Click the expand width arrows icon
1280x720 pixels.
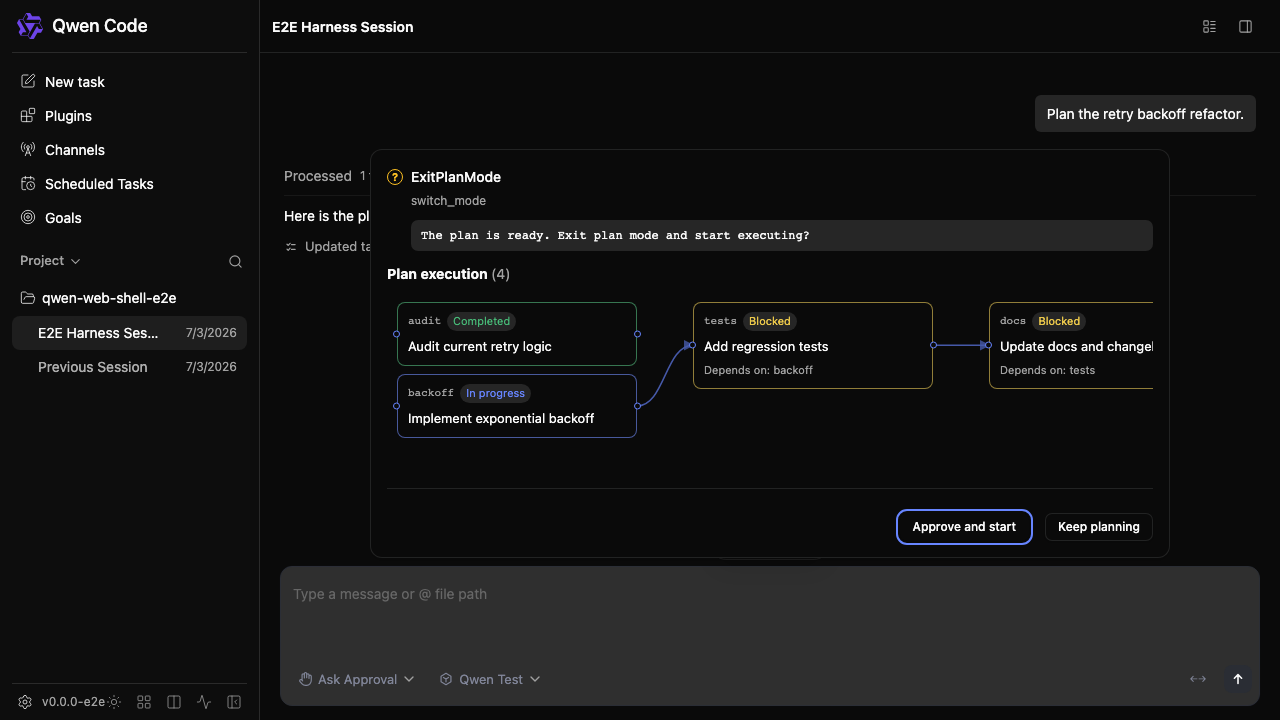pyautogui.click(x=1198, y=679)
